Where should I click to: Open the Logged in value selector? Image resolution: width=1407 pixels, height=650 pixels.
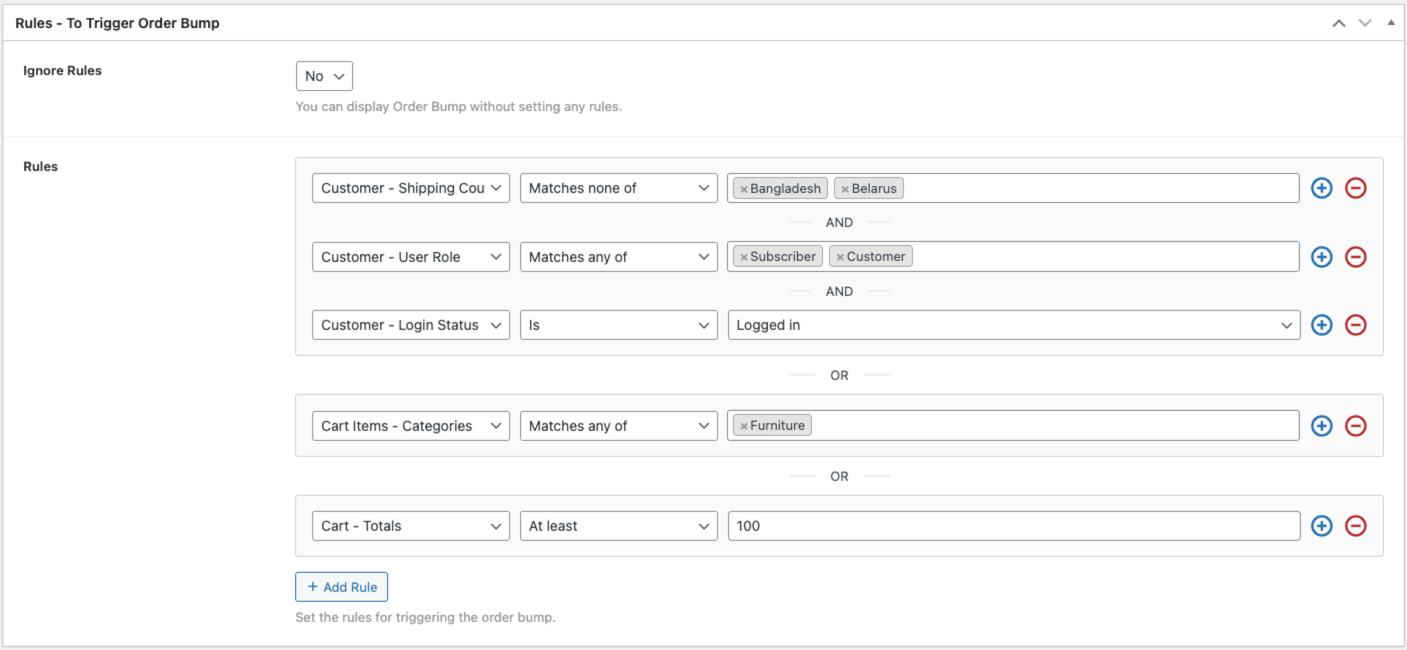pyautogui.click(x=1013, y=324)
